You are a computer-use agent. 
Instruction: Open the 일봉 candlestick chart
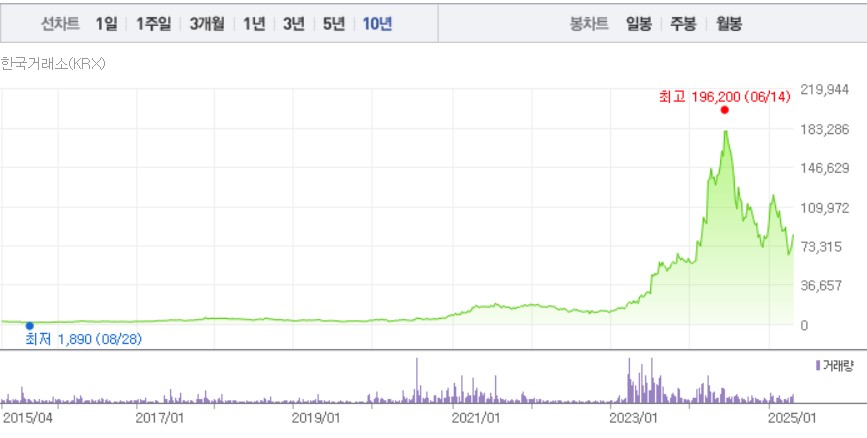point(639,24)
